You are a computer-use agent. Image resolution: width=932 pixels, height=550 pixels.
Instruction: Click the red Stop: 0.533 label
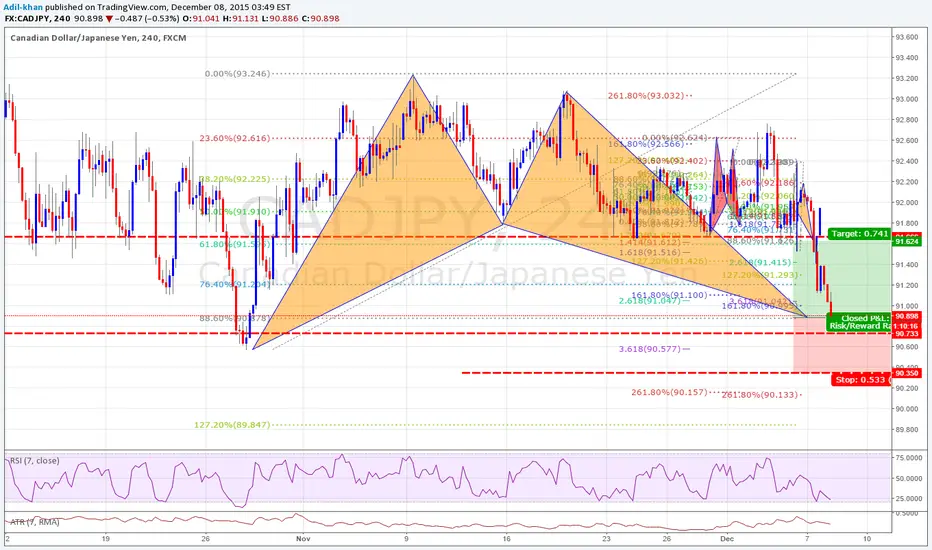coord(860,379)
